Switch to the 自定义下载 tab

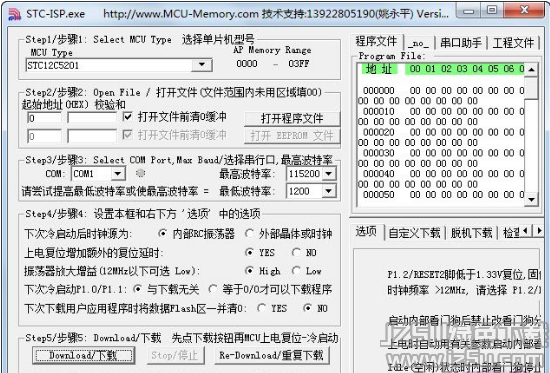click(x=414, y=233)
